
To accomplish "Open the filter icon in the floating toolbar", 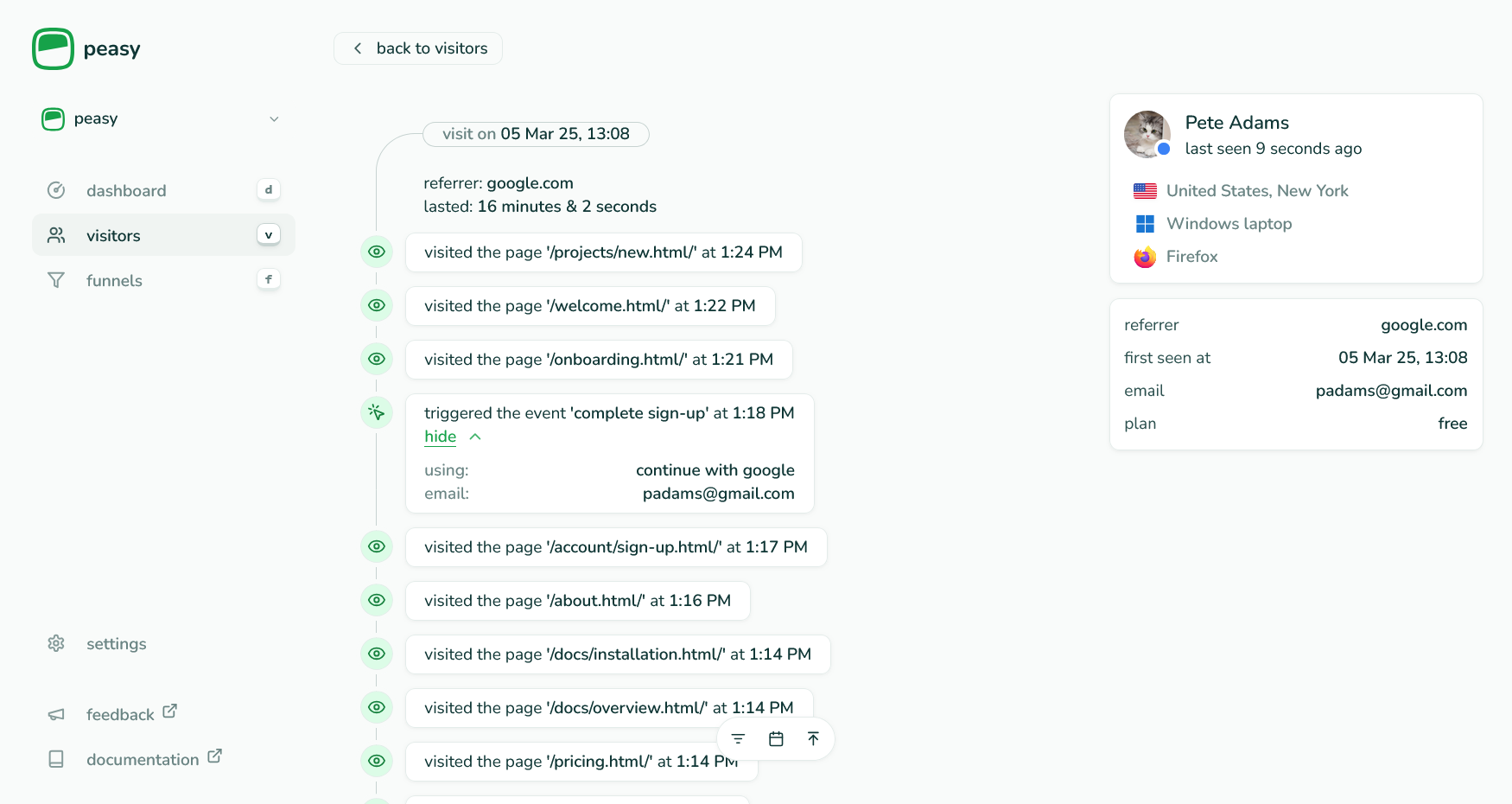I will coord(738,738).
